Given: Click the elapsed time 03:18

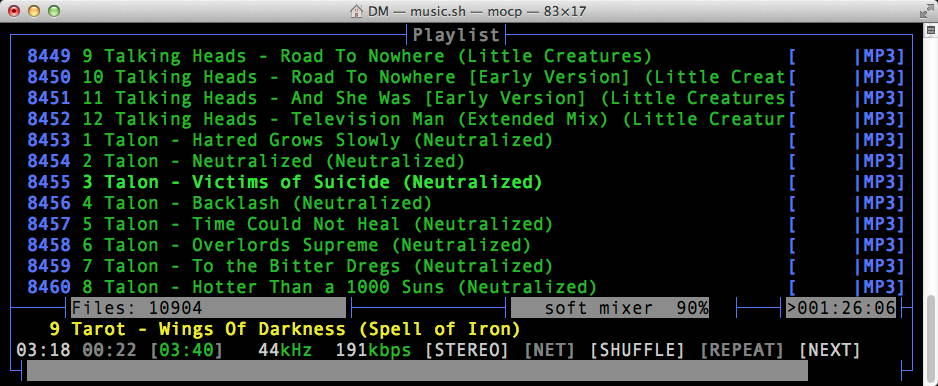Looking at the screenshot, I should [x=43, y=350].
